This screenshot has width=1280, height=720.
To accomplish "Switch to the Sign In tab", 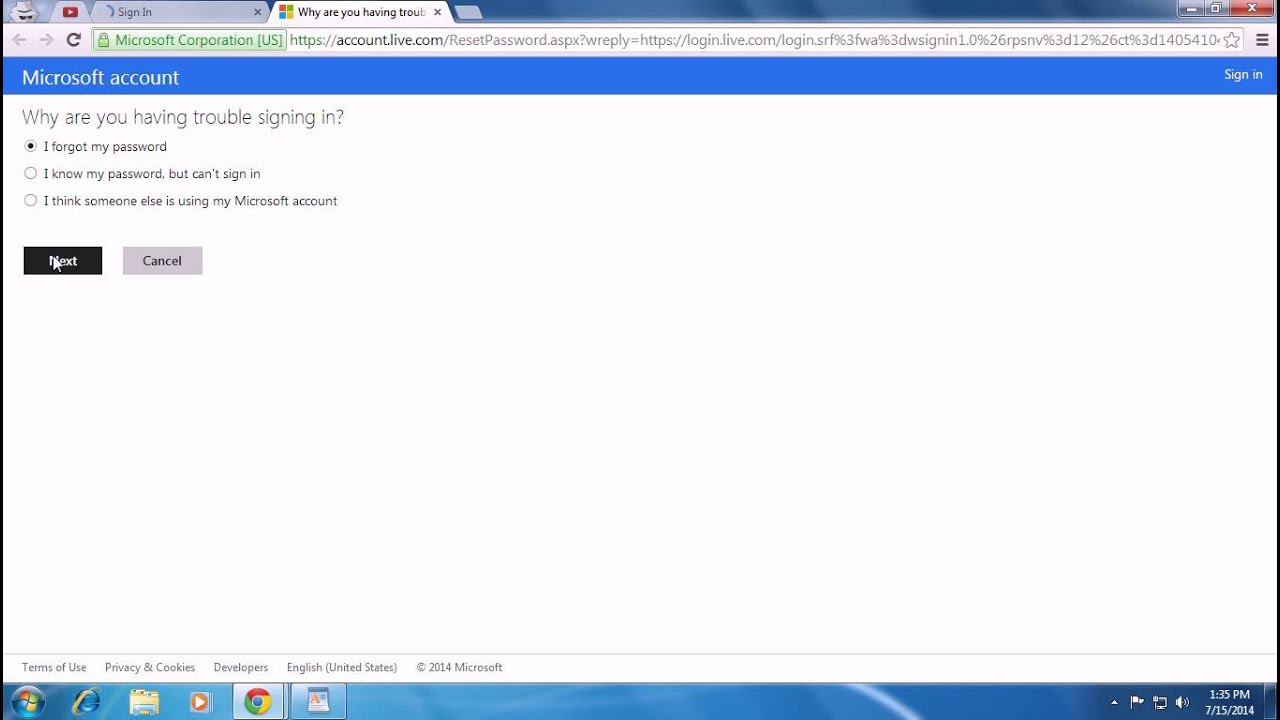I will click(180, 12).
